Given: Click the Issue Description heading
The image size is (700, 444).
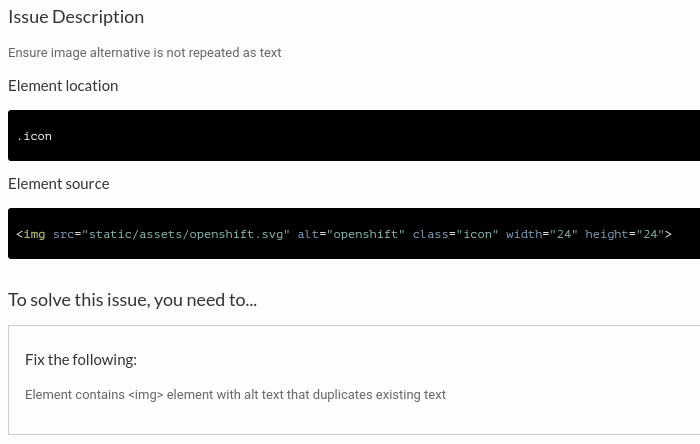Looking at the screenshot, I should pos(76,17).
